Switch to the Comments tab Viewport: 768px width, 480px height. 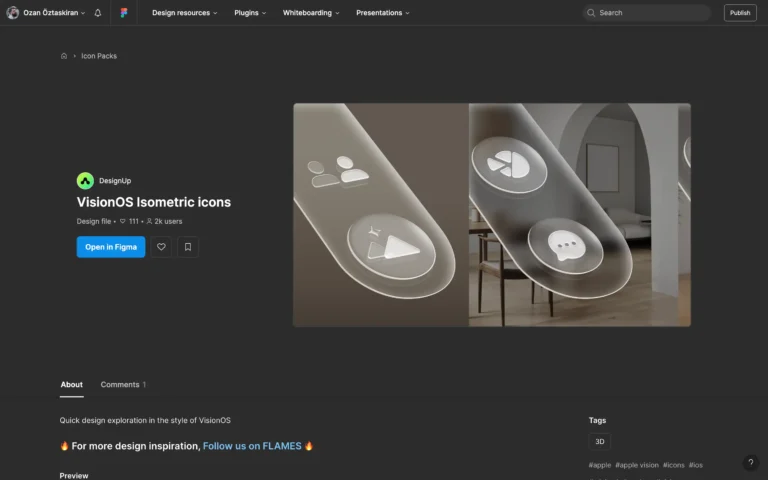(123, 385)
